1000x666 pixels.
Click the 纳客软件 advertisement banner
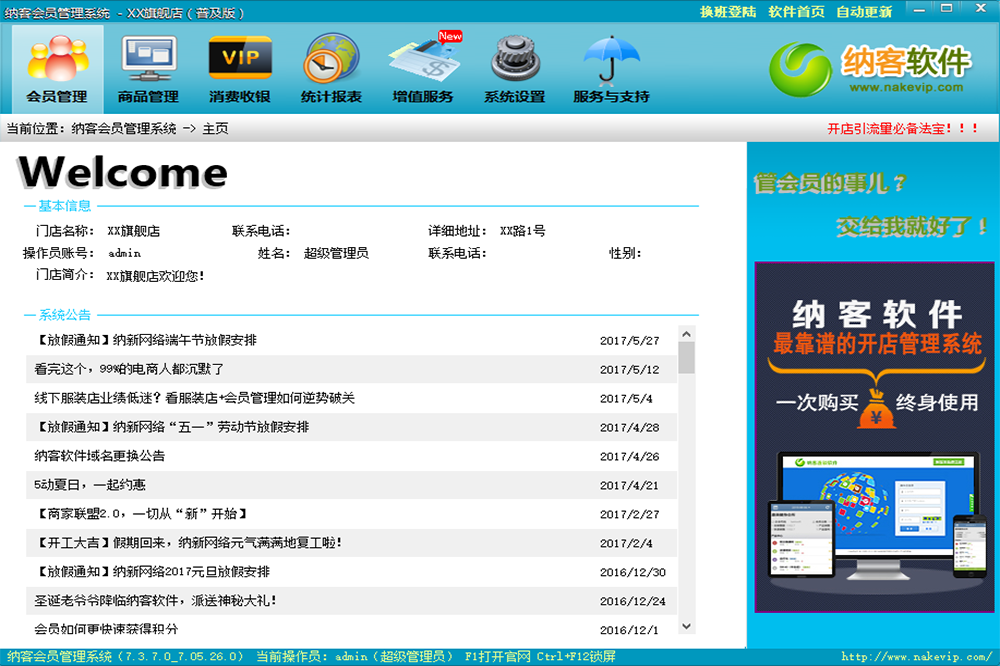pyautogui.click(x=874, y=437)
